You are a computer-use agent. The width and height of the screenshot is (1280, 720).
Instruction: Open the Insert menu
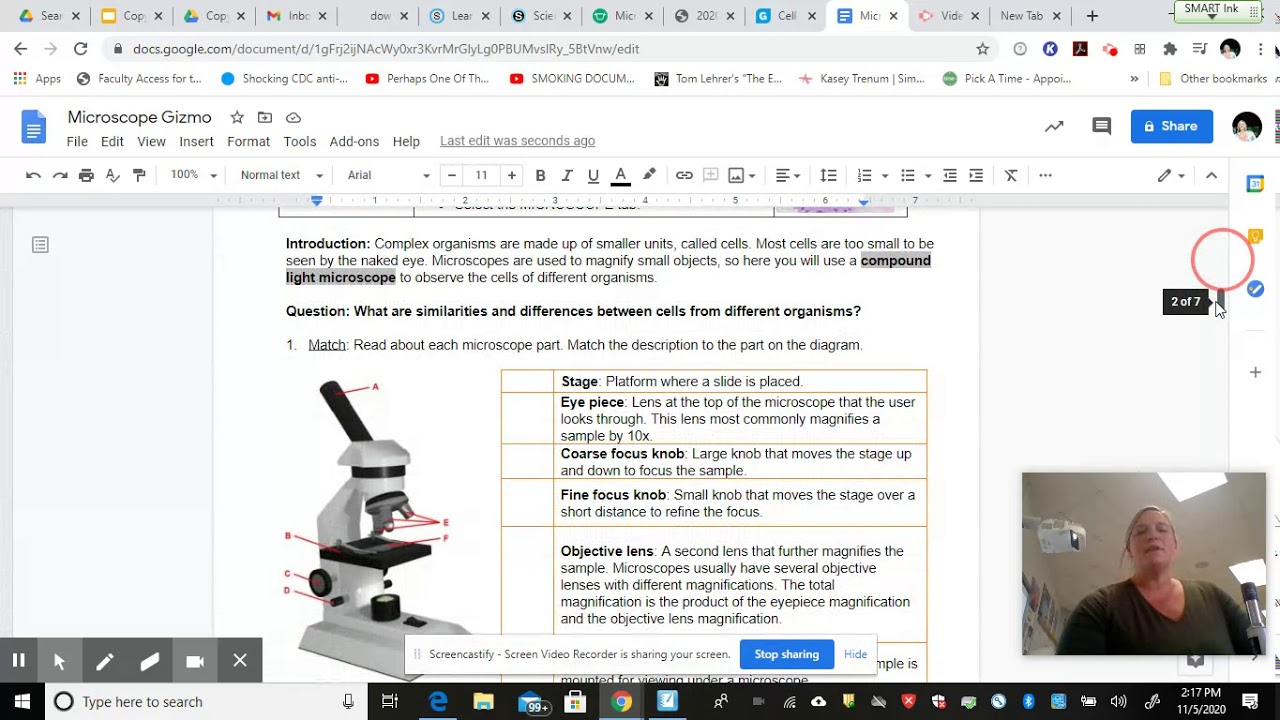[196, 141]
